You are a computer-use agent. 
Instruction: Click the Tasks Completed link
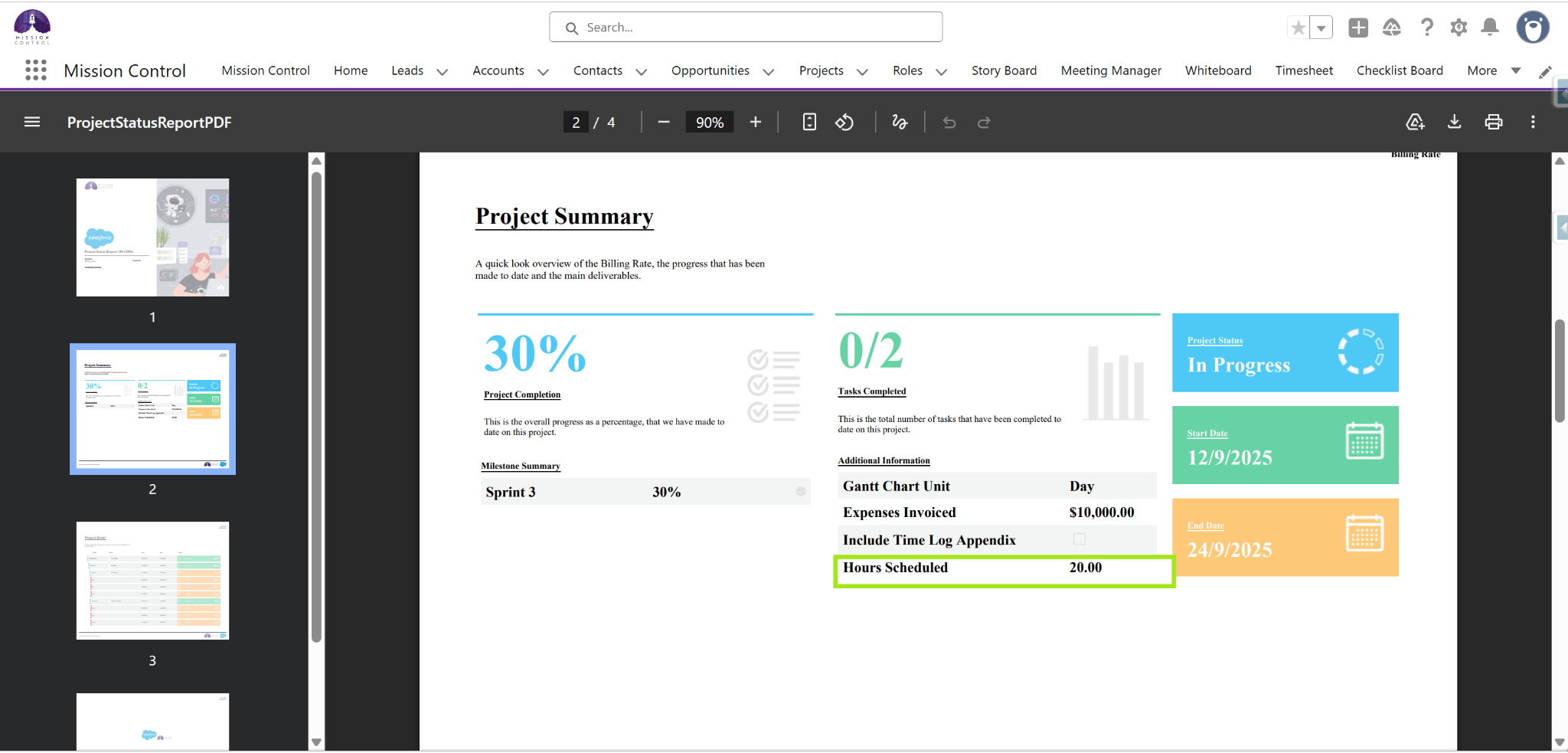click(x=872, y=391)
